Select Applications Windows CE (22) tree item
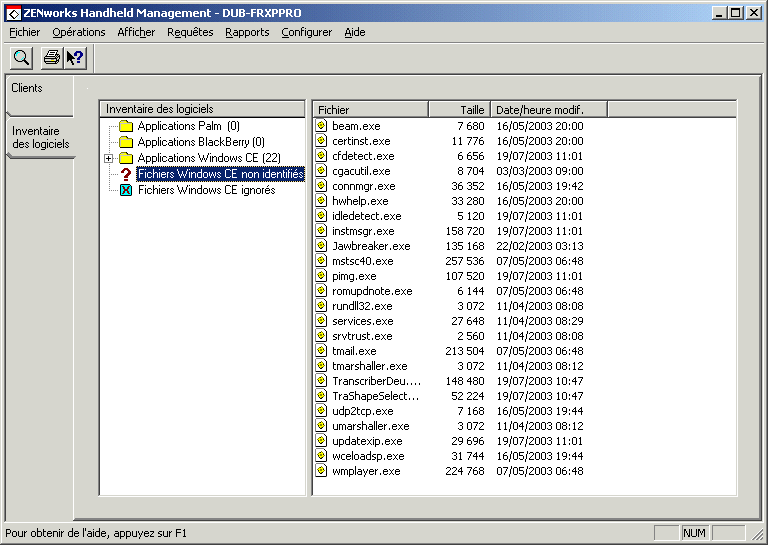Image resolution: width=768 pixels, height=545 pixels. 209,158
